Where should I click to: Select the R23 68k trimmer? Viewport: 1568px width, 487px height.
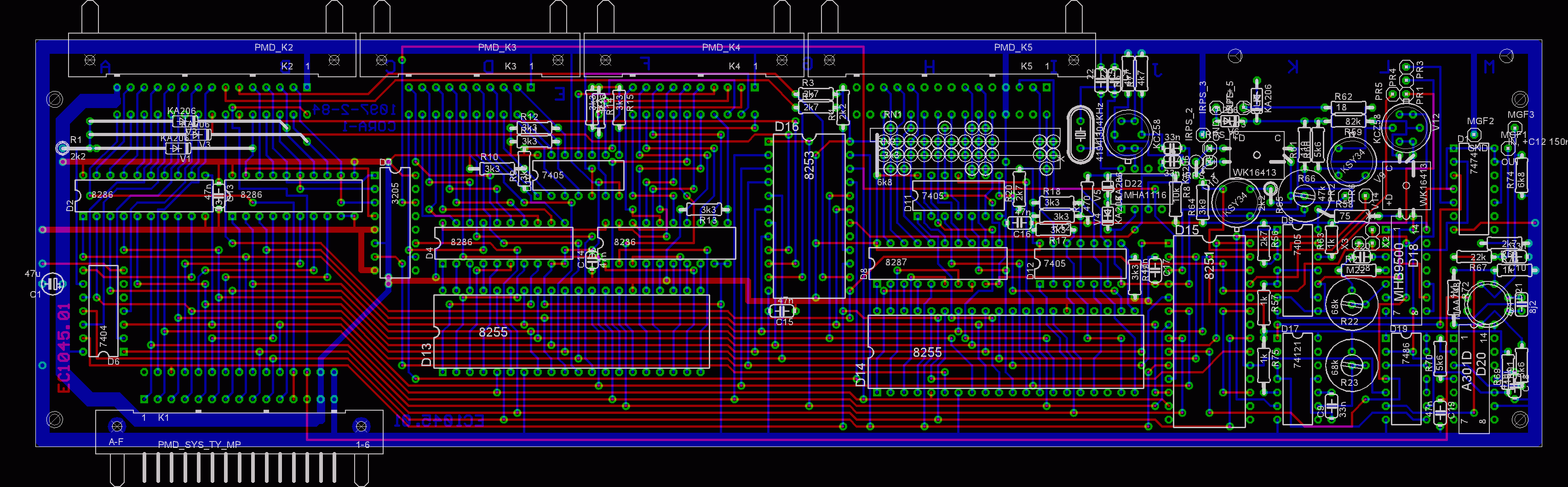click(x=1350, y=365)
